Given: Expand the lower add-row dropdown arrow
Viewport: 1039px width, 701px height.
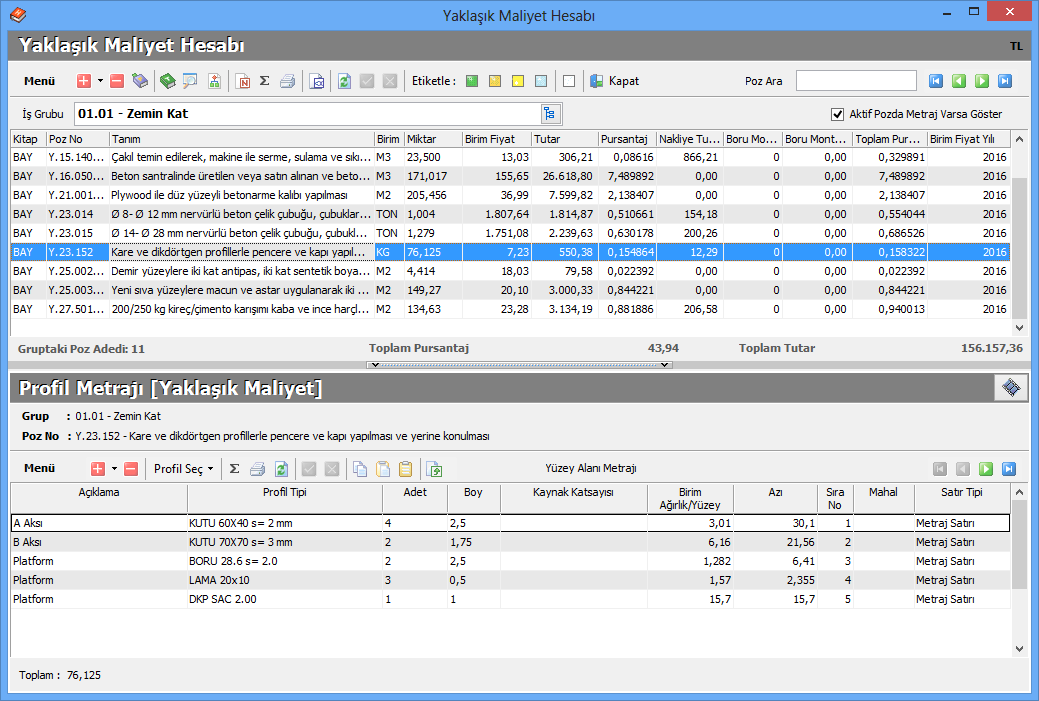Looking at the screenshot, I should tap(114, 468).
